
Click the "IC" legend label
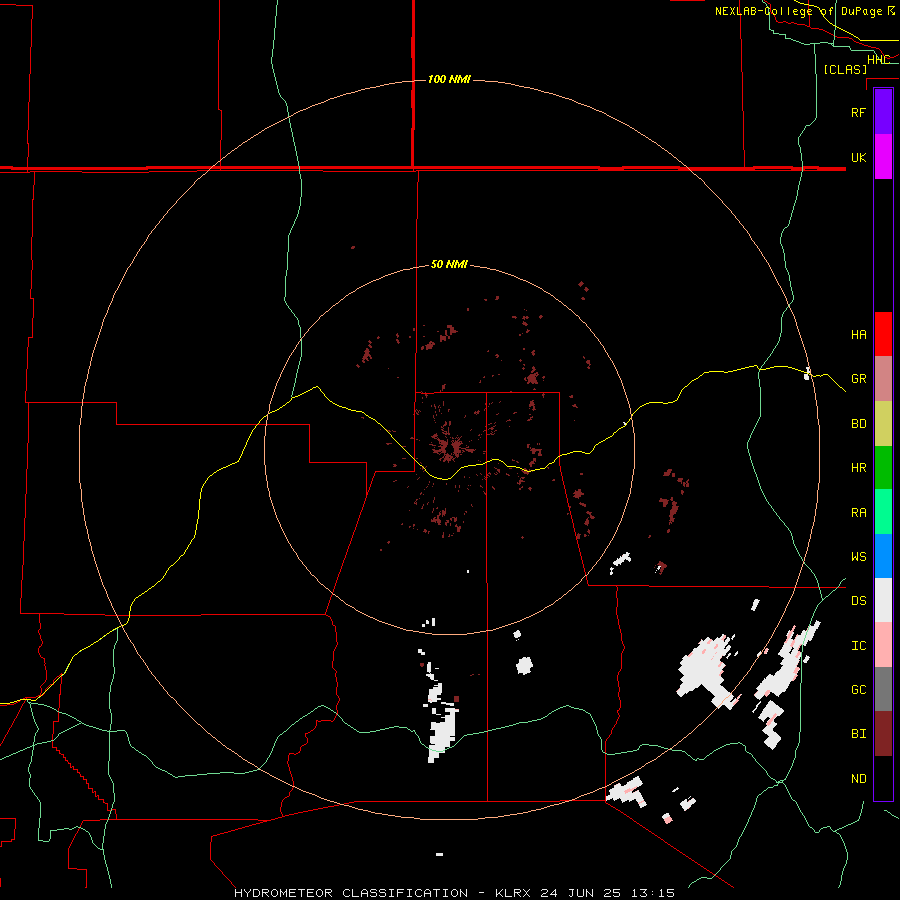tap(858, 646)
